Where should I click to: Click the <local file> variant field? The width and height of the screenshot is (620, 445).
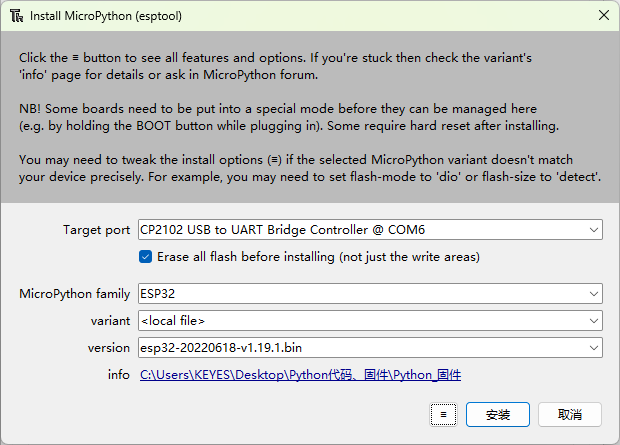pos(360,321)
